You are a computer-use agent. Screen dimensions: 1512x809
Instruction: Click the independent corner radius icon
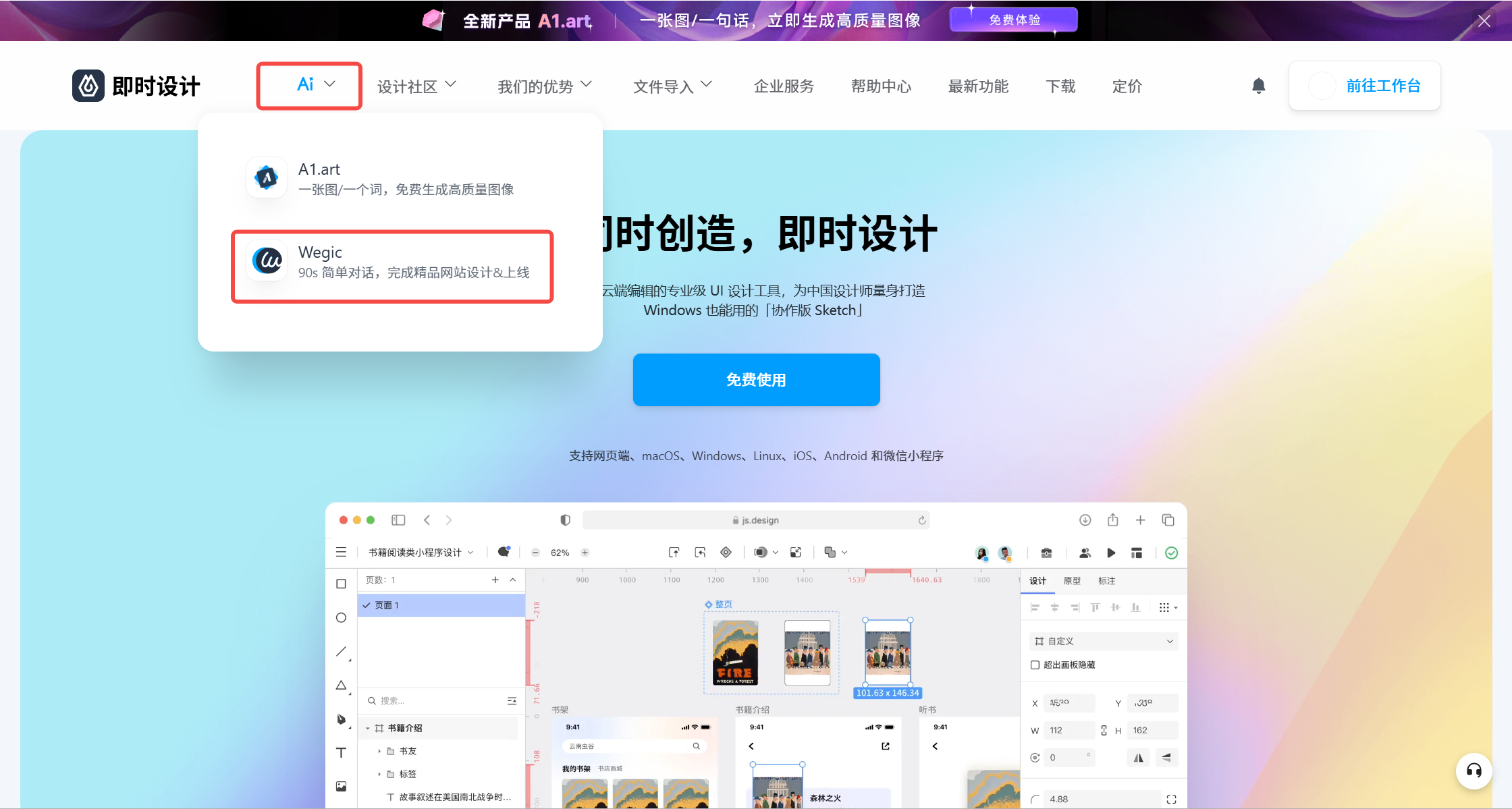click(x=1172, y=799)
